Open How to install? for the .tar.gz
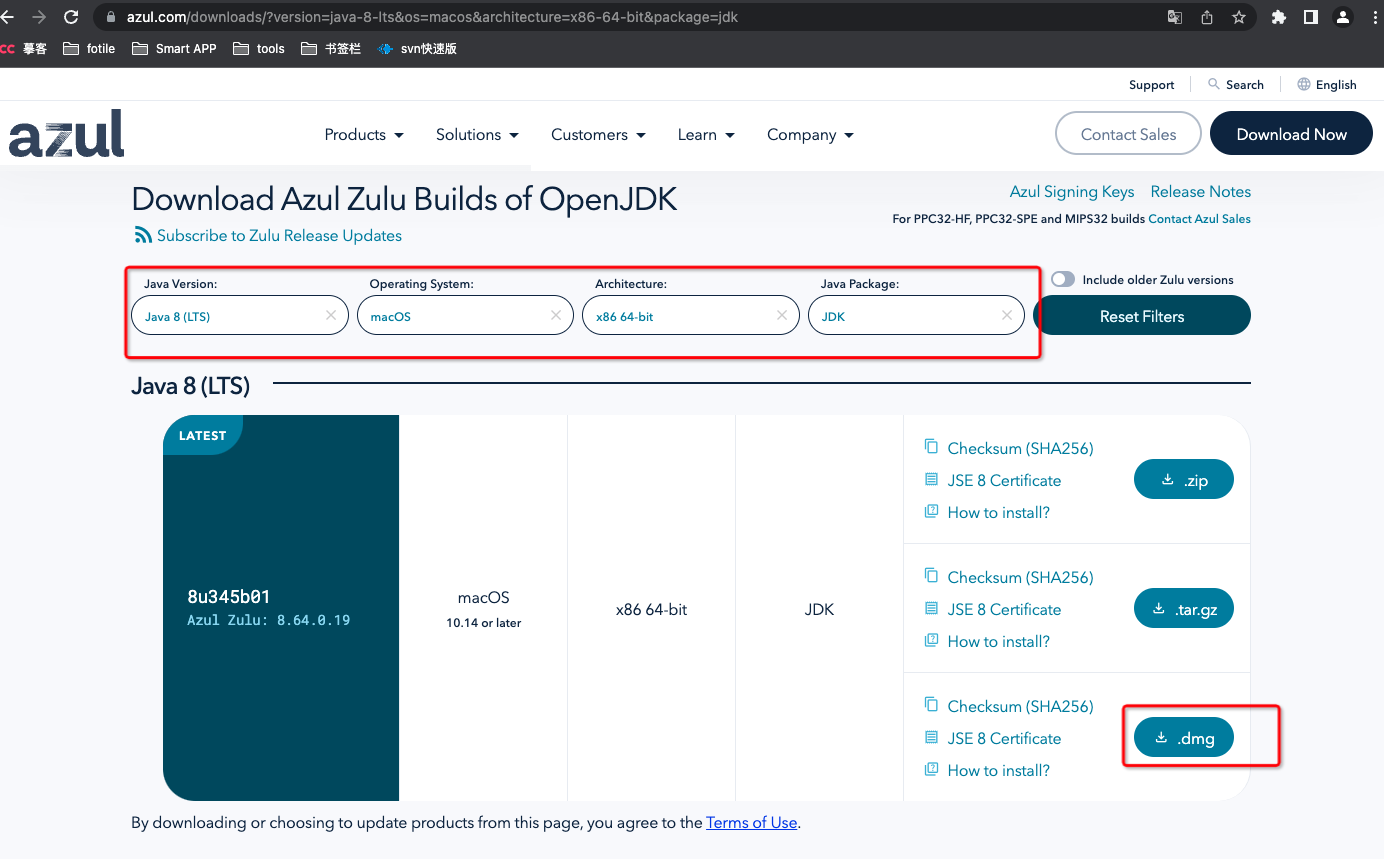Screen dimensions: 1384x859 pyautogui.click(x=998, y=641)
